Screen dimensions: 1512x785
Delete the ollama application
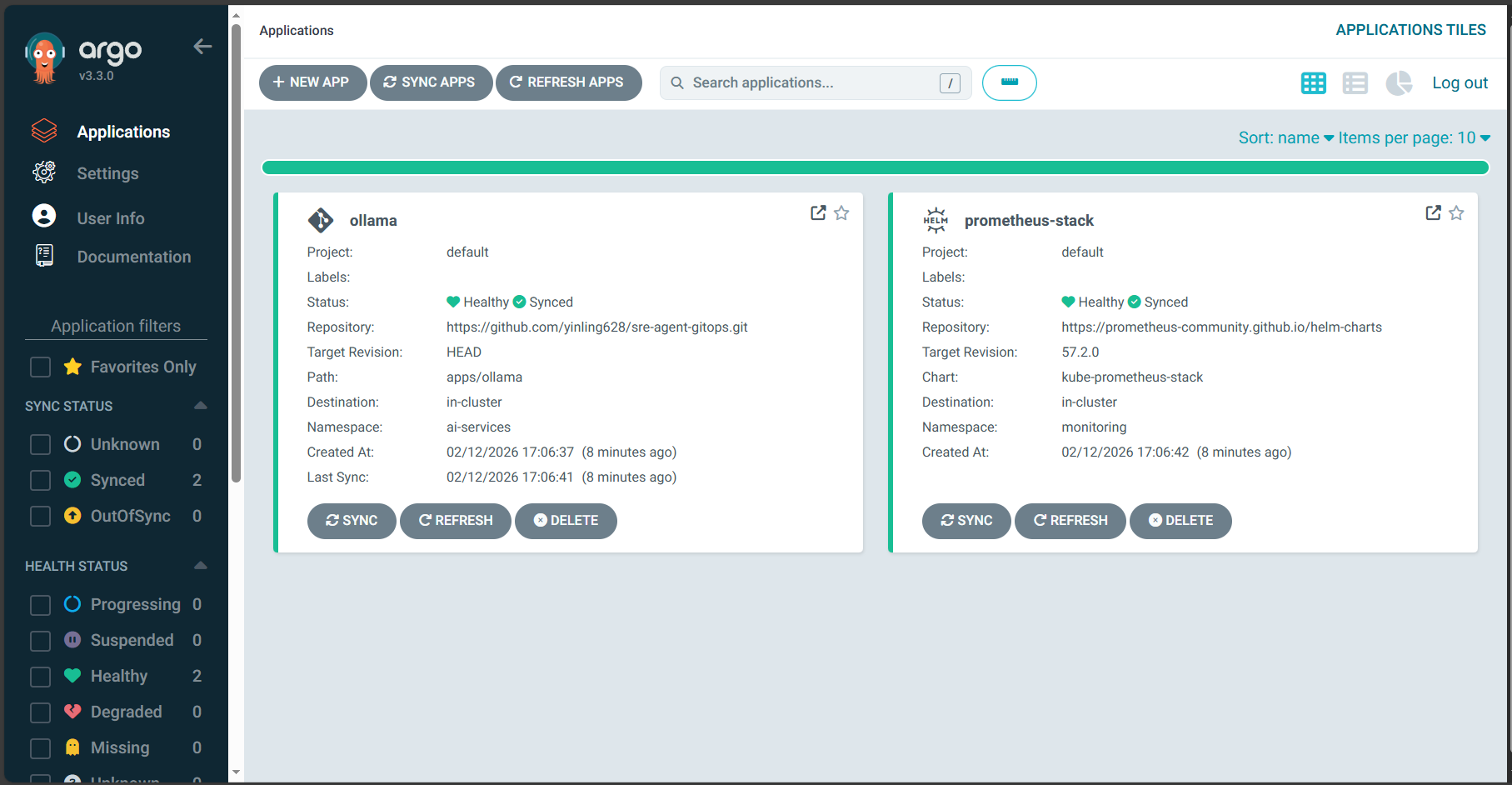tap(566, 521)
